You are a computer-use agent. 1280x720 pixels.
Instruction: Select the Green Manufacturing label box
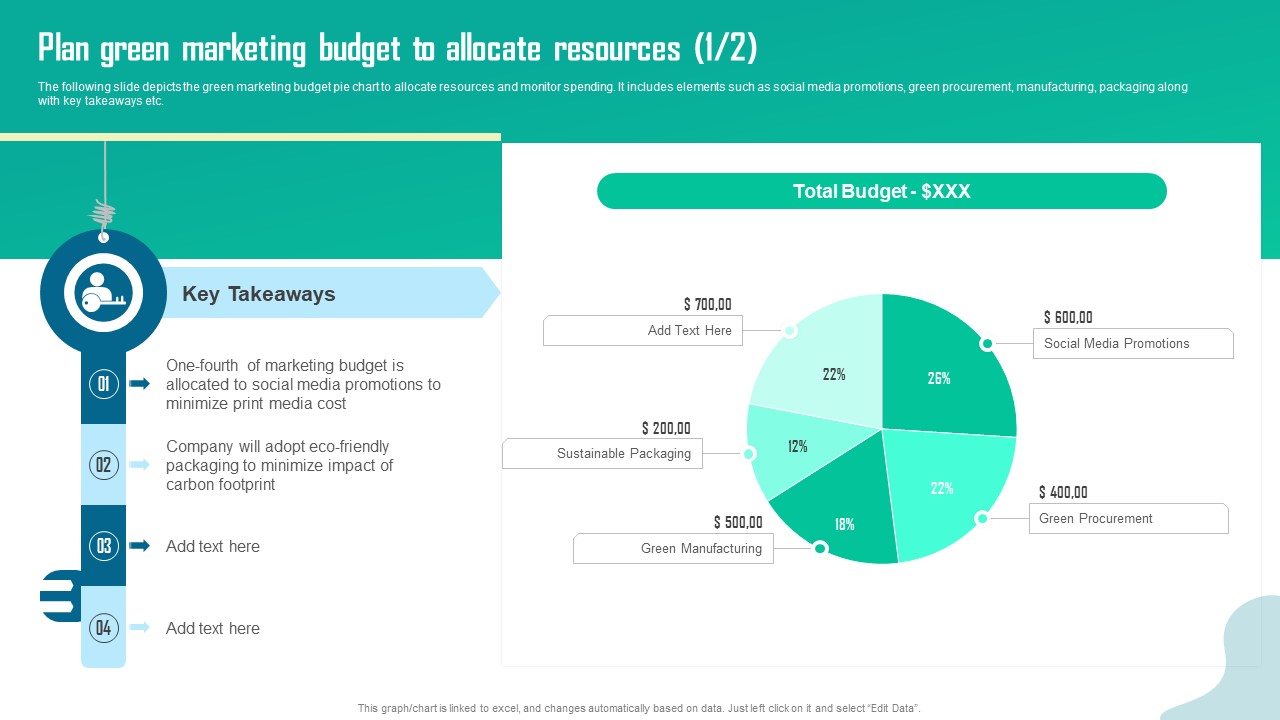coord(673,548)
